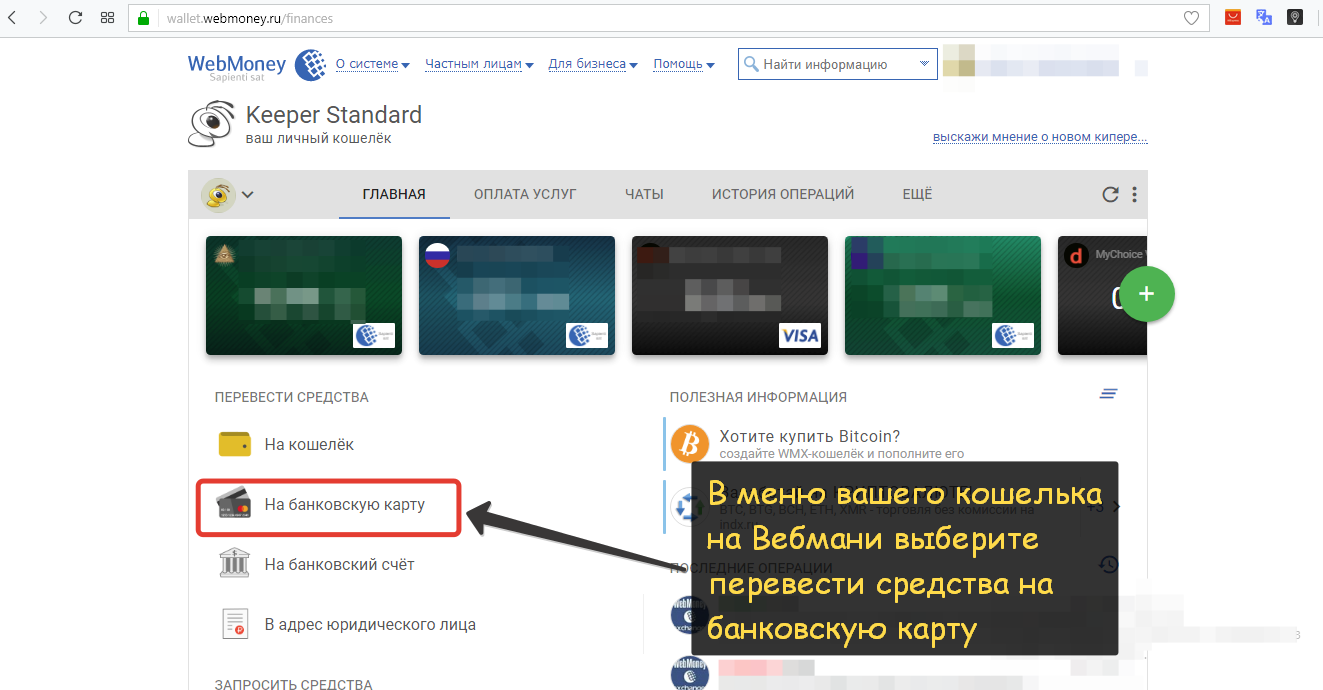Image resolution: width=1323 pixels, height=690 pixels.
Task: Open the three-dot options menu
Action: [x=1134, y=195]
